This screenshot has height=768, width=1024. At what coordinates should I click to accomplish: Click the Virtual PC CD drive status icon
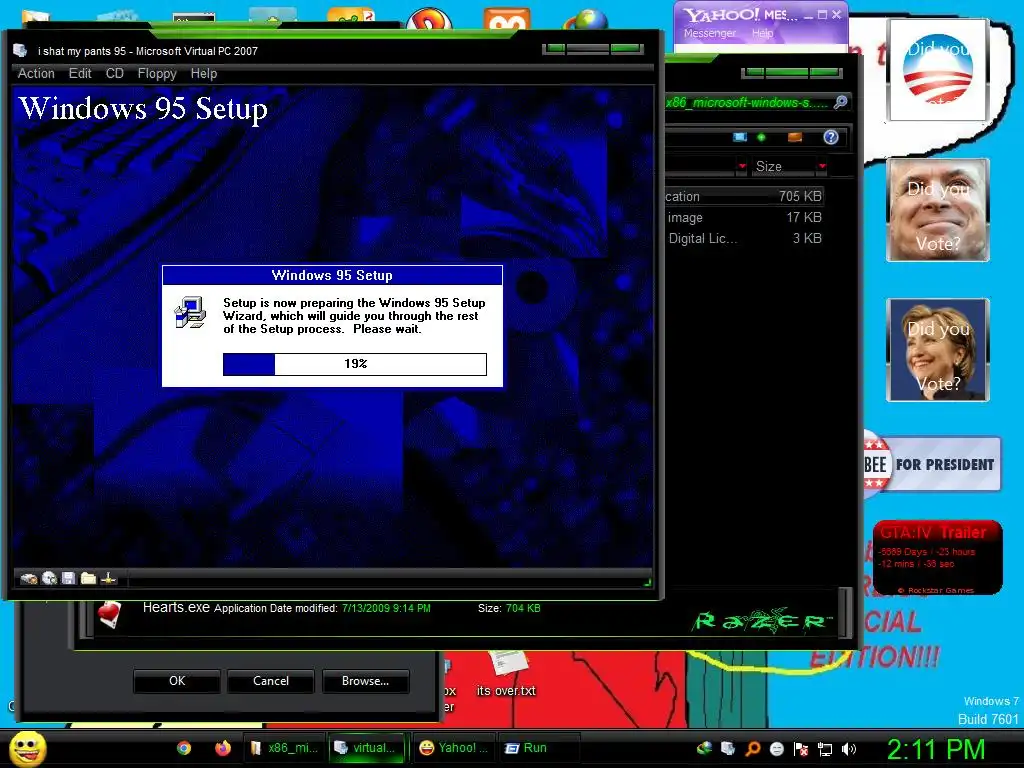coord(49,579)
